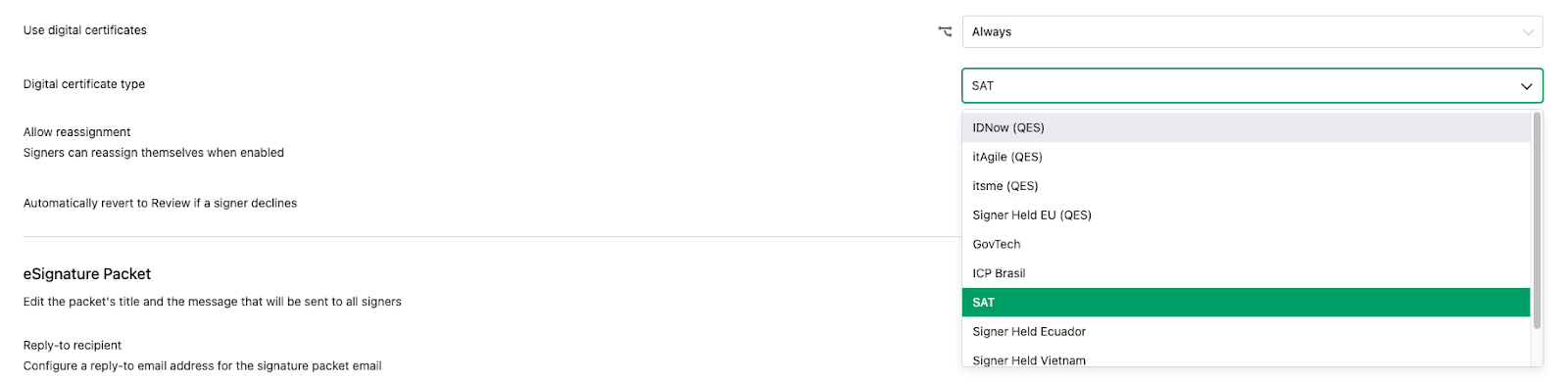The width and height of the screenshot is (1568, 382).
Task: Select Signer Held Vietnam option
Action: (x=1246, y=359)
